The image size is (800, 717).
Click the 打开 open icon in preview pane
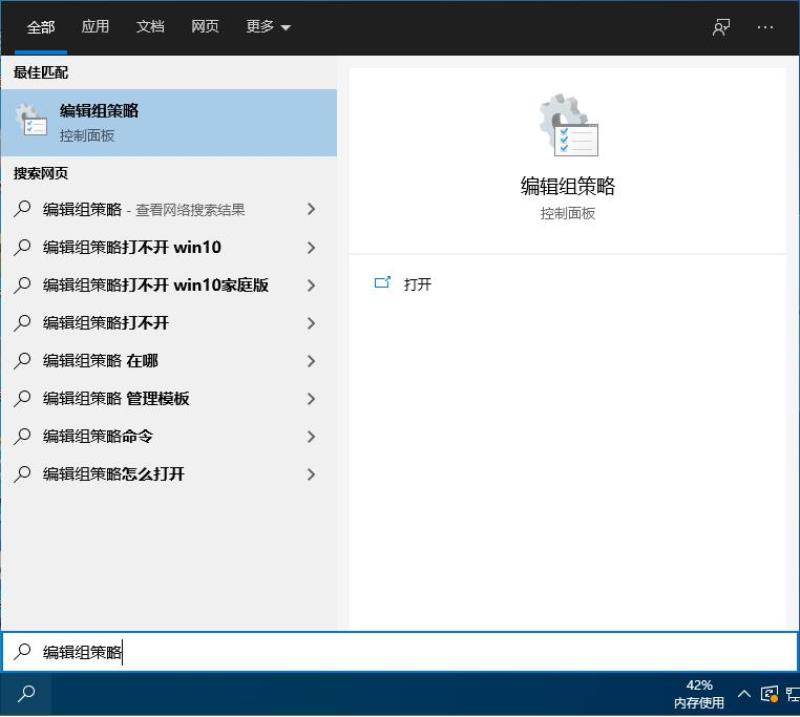(x=382, y=283)
